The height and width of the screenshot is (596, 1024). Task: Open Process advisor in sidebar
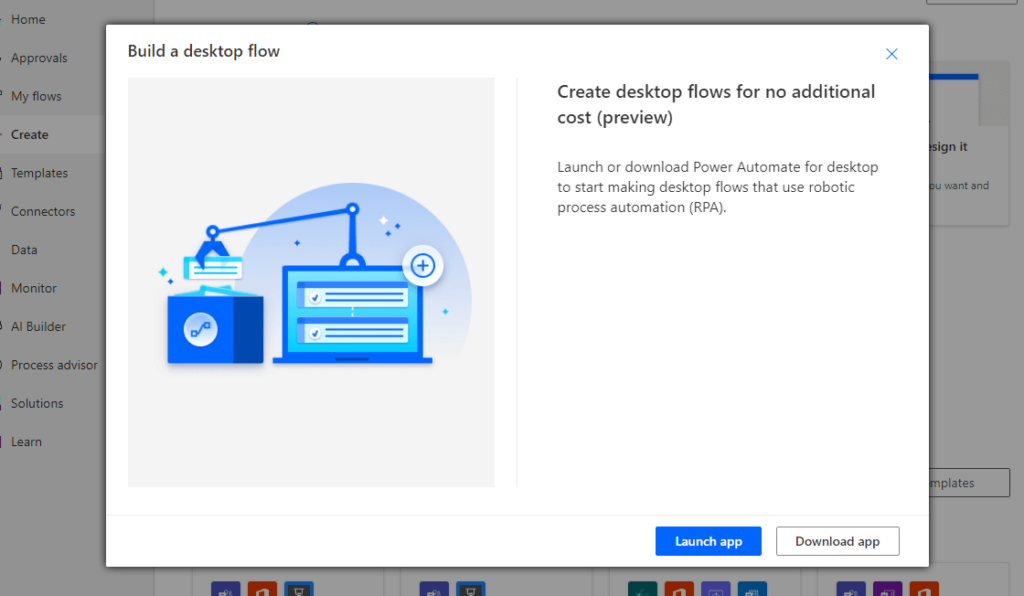coord(52,365)
